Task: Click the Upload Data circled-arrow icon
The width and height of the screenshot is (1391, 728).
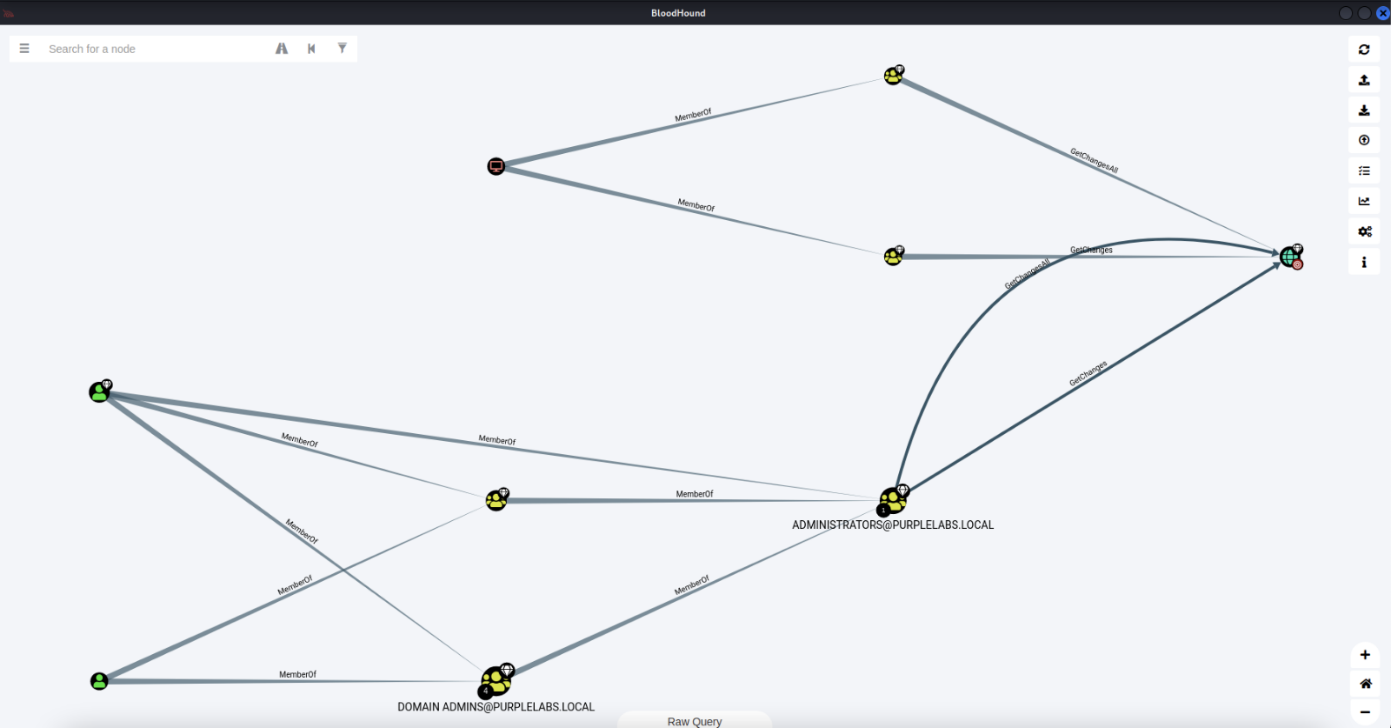Action: click(1364, 140)
